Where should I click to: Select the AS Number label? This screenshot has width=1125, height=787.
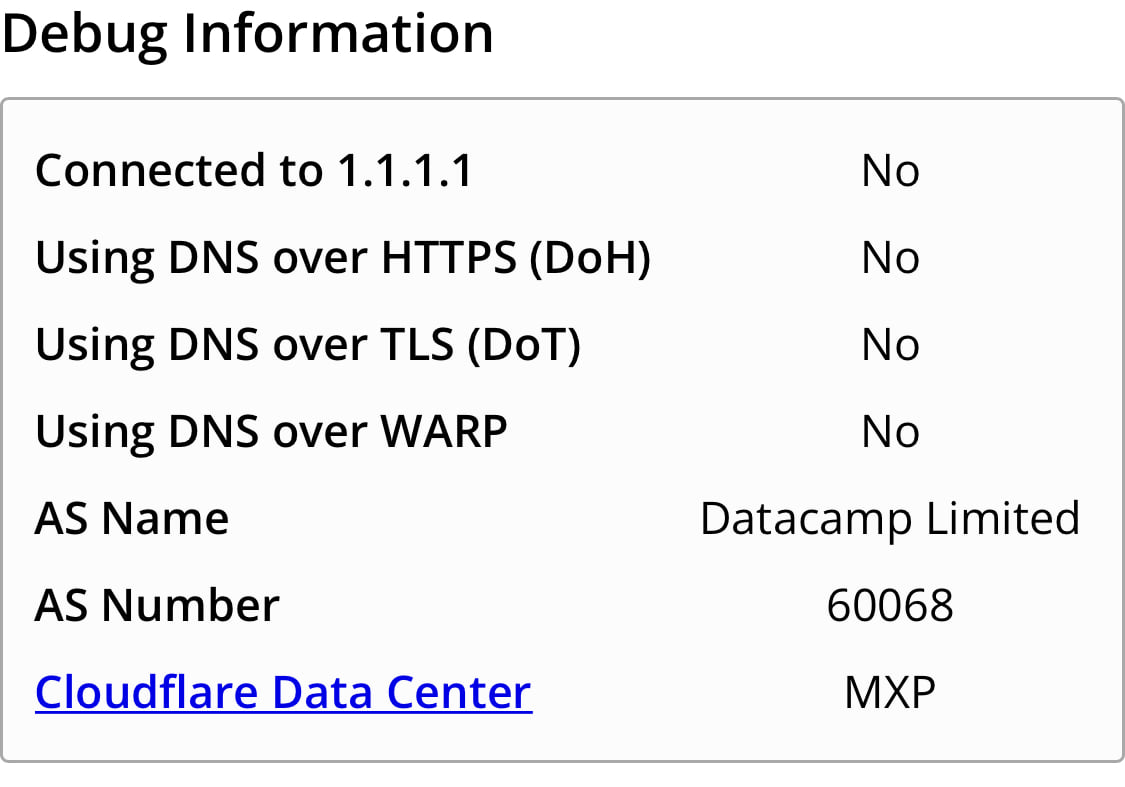[x=157, y=605]
